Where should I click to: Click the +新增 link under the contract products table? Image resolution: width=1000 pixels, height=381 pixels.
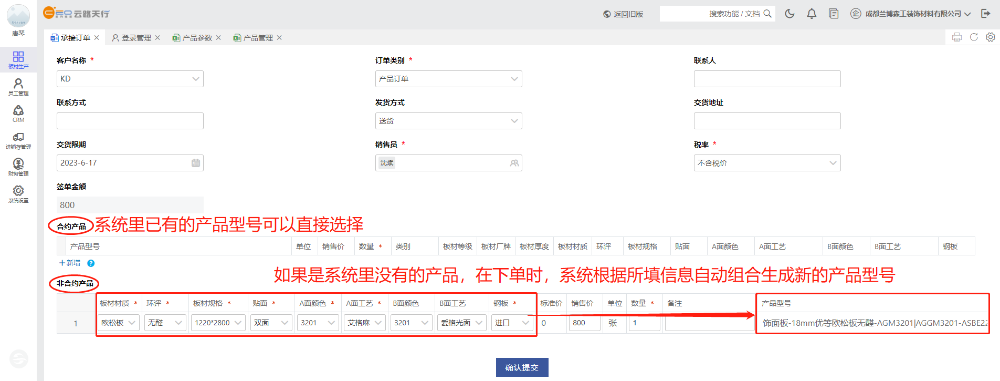(x=71, y=262)
